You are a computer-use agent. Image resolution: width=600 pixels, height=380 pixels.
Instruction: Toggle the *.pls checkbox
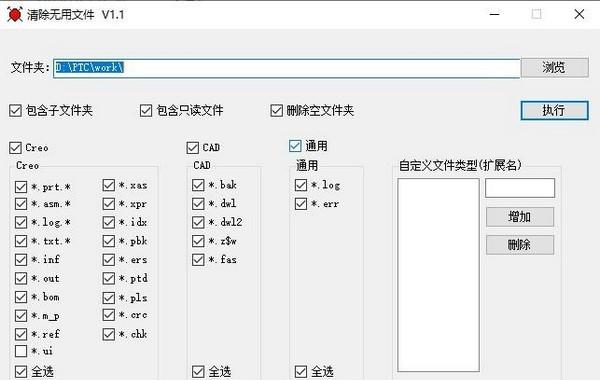click(109, 298)
